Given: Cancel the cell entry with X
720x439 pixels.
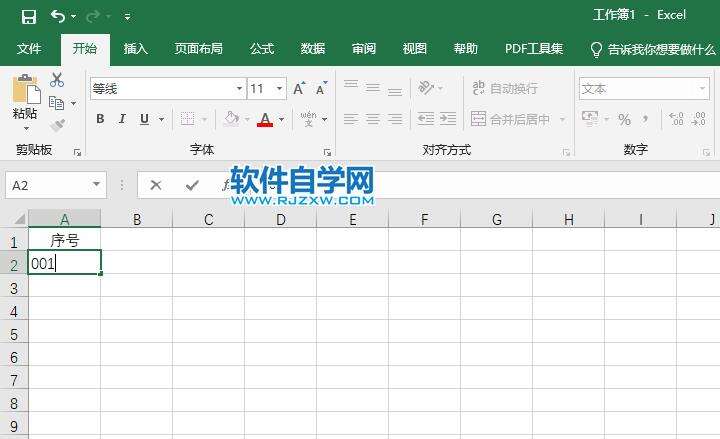Looking at the screenshot, I should point(156,185).
